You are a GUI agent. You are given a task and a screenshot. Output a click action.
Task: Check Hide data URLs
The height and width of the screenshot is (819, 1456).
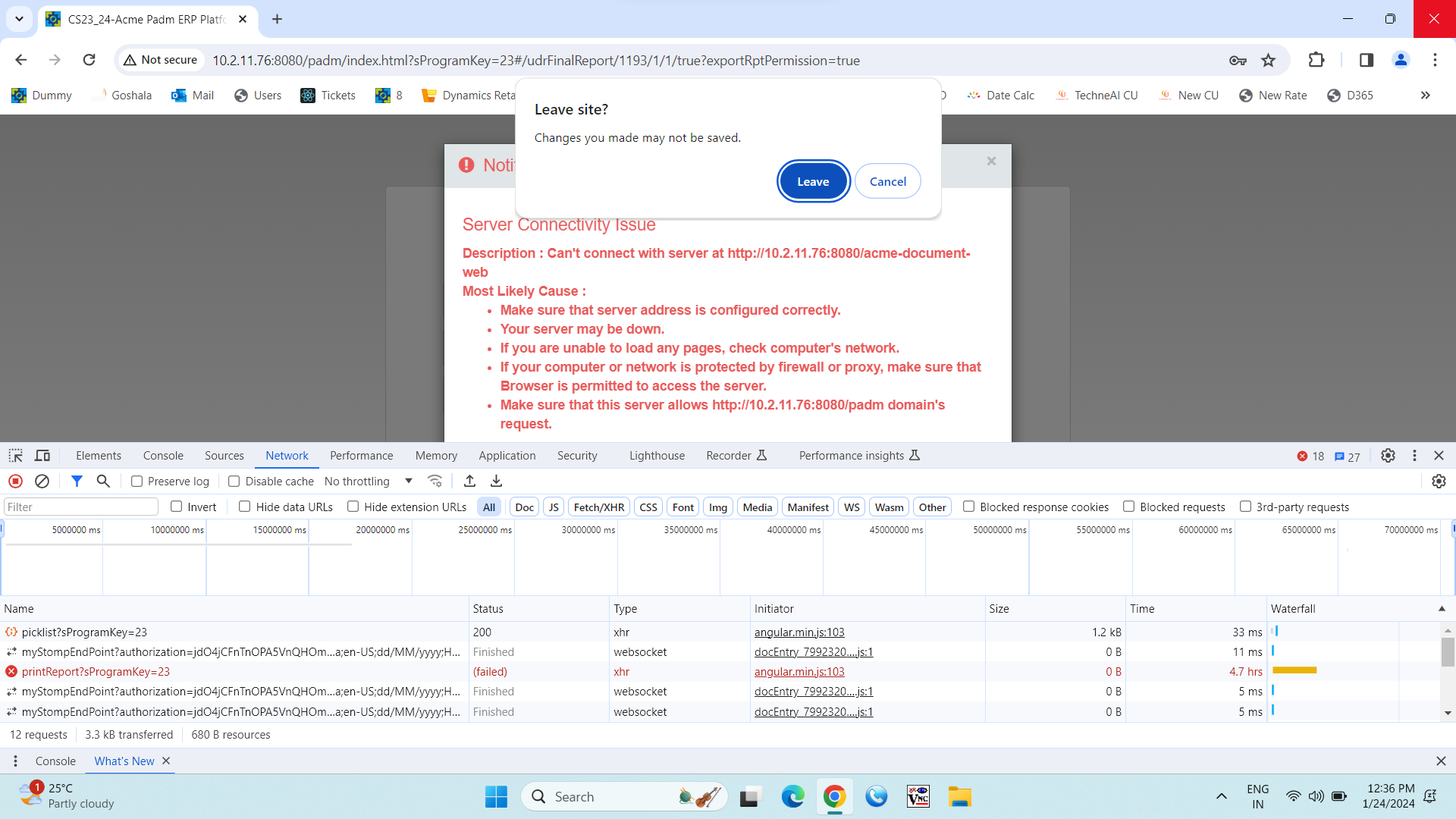245,507
